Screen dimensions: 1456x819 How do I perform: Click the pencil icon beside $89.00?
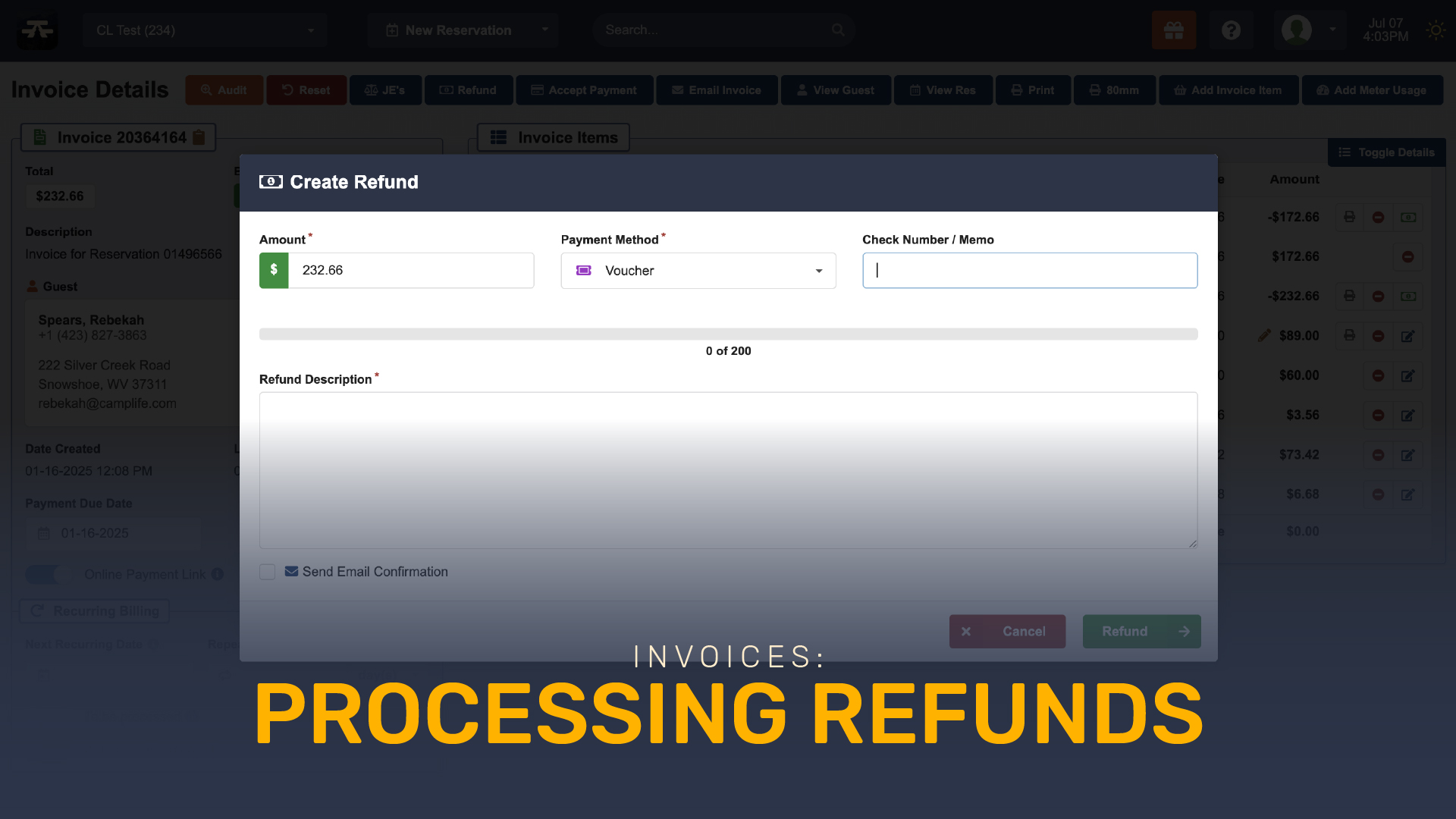(1264, 335)
